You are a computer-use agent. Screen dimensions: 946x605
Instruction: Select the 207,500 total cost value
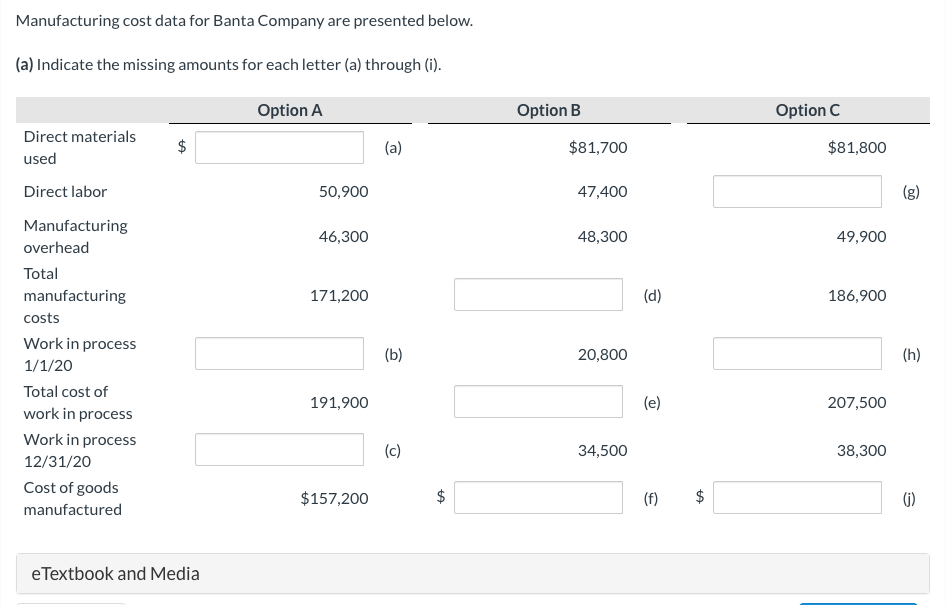click(857, 402)
